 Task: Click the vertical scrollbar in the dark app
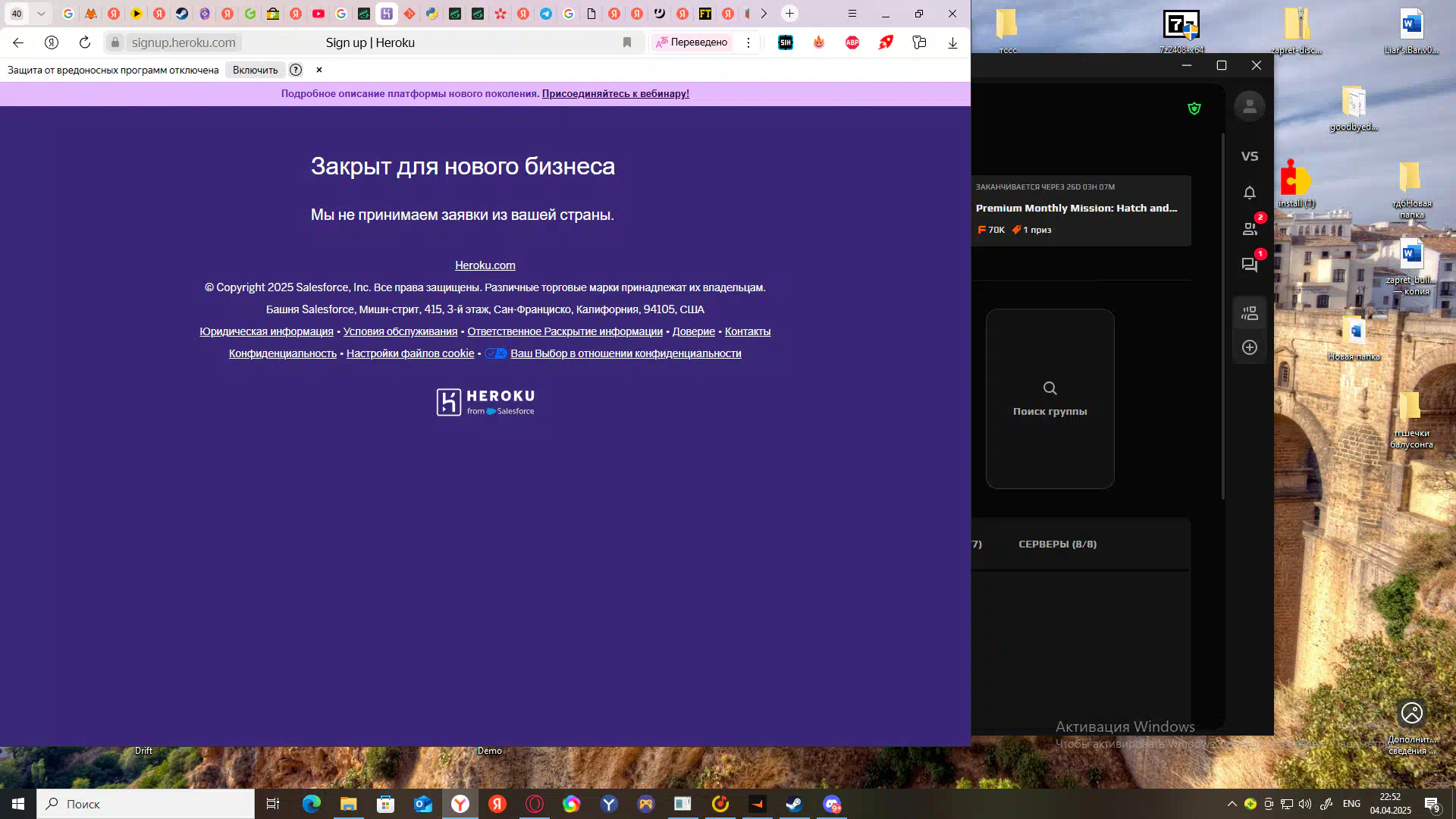[1222, 316]
